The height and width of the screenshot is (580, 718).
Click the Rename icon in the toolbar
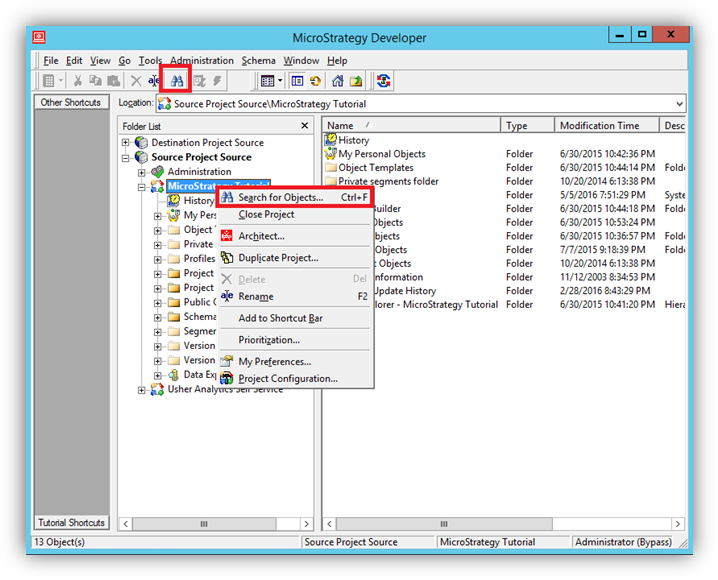coord(154,81)
